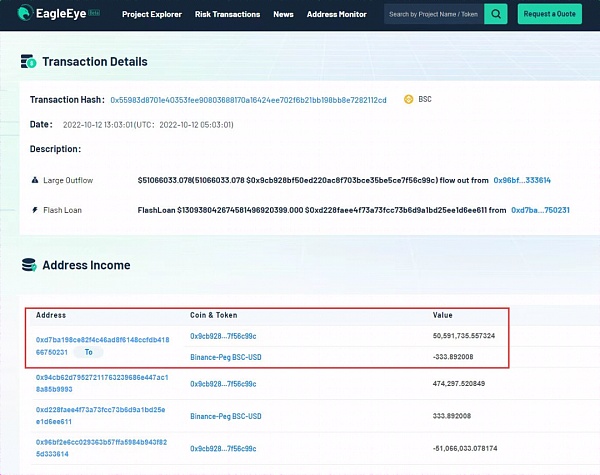The width and height of the screenshot is (600, 475).
Task: Click the BSC chain coin icon
Action: pyautogui.click(x=409, y=100)
